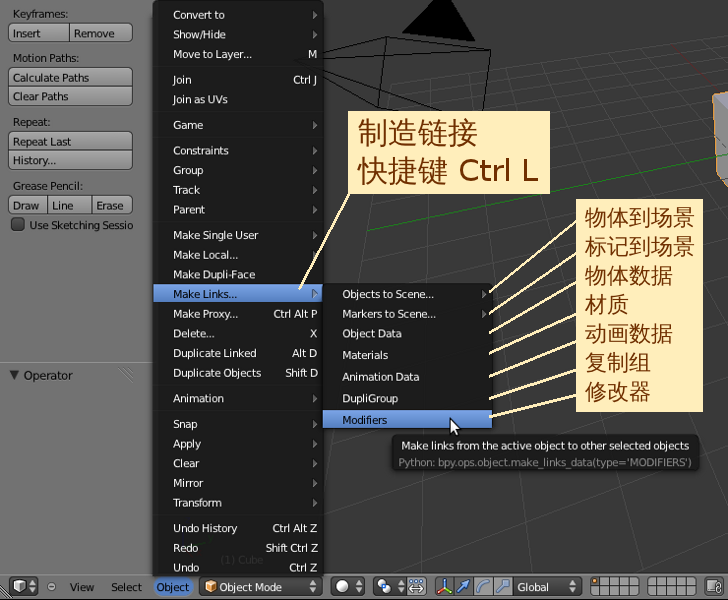The height and width of the screenshot is (600, 728).
Task: Toggle the 3D manipulator axes icon
Action: (x=444, y=587)
